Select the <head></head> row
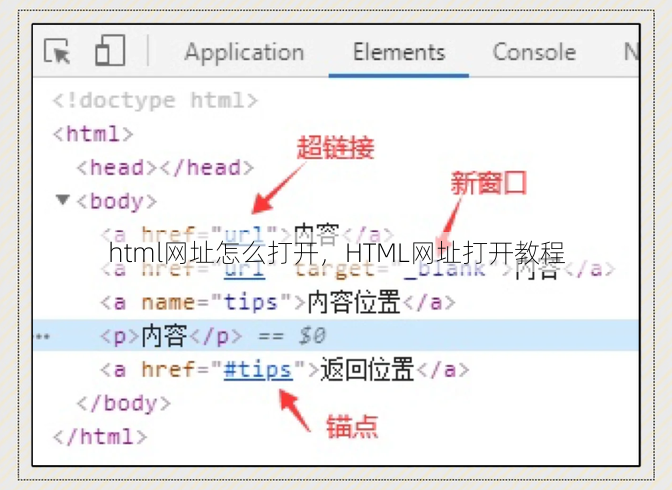The height and width of the screenshot is (490, 672). pyautogui.click(x=165, y=167)
